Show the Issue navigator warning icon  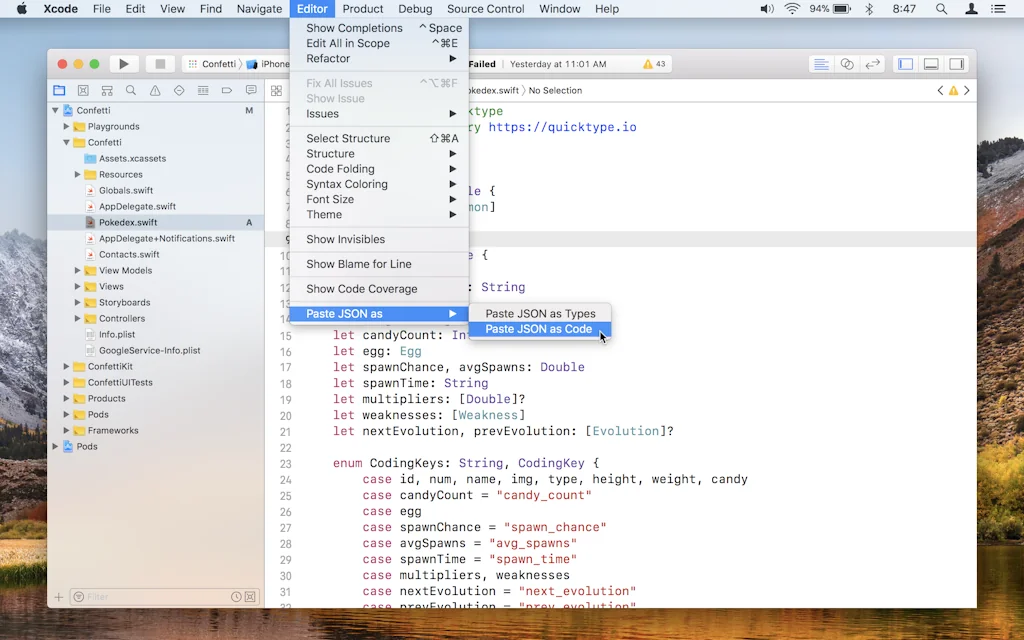(155, 89)
